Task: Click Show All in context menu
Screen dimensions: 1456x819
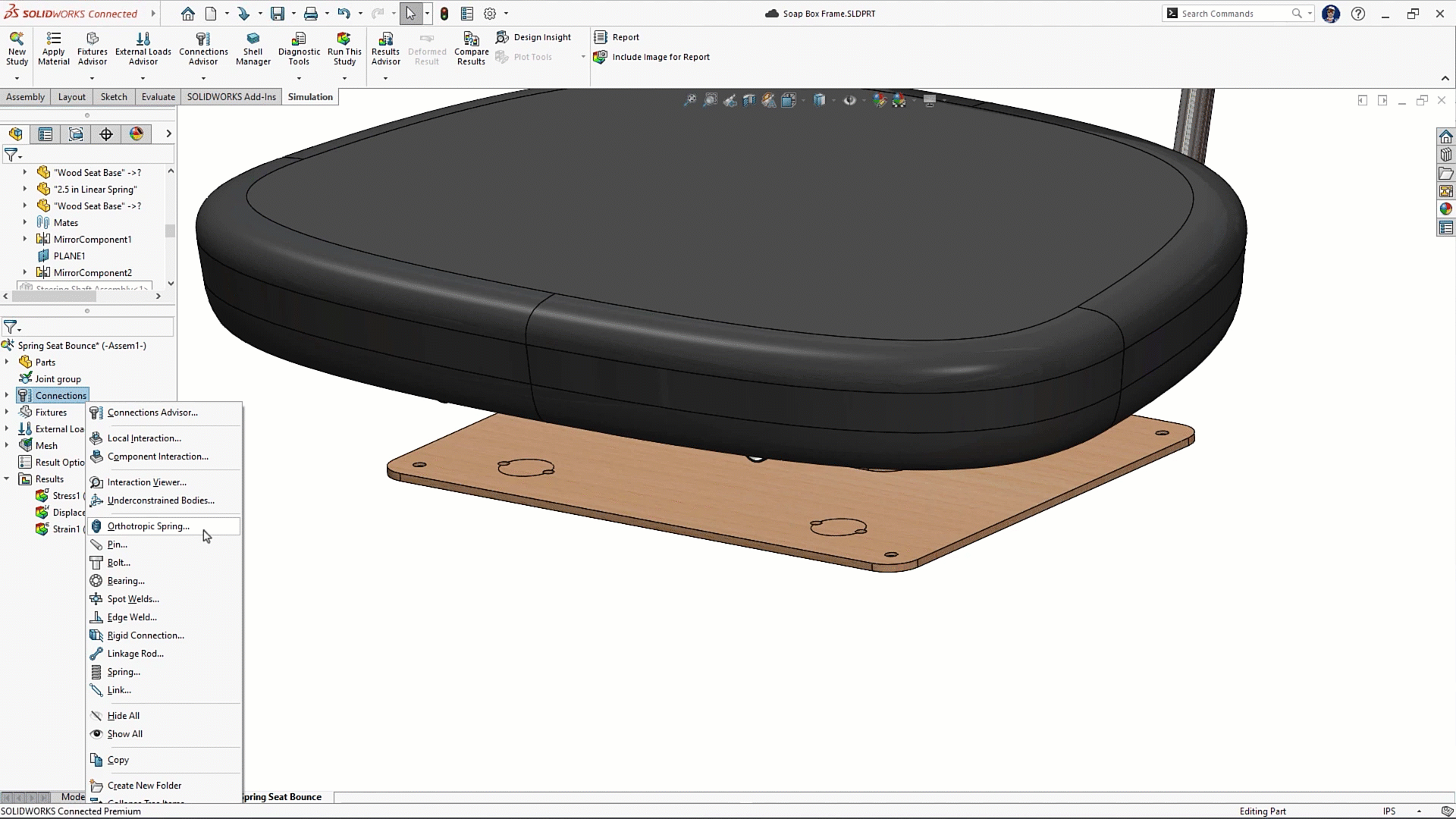Action: (x=164, y=734)
